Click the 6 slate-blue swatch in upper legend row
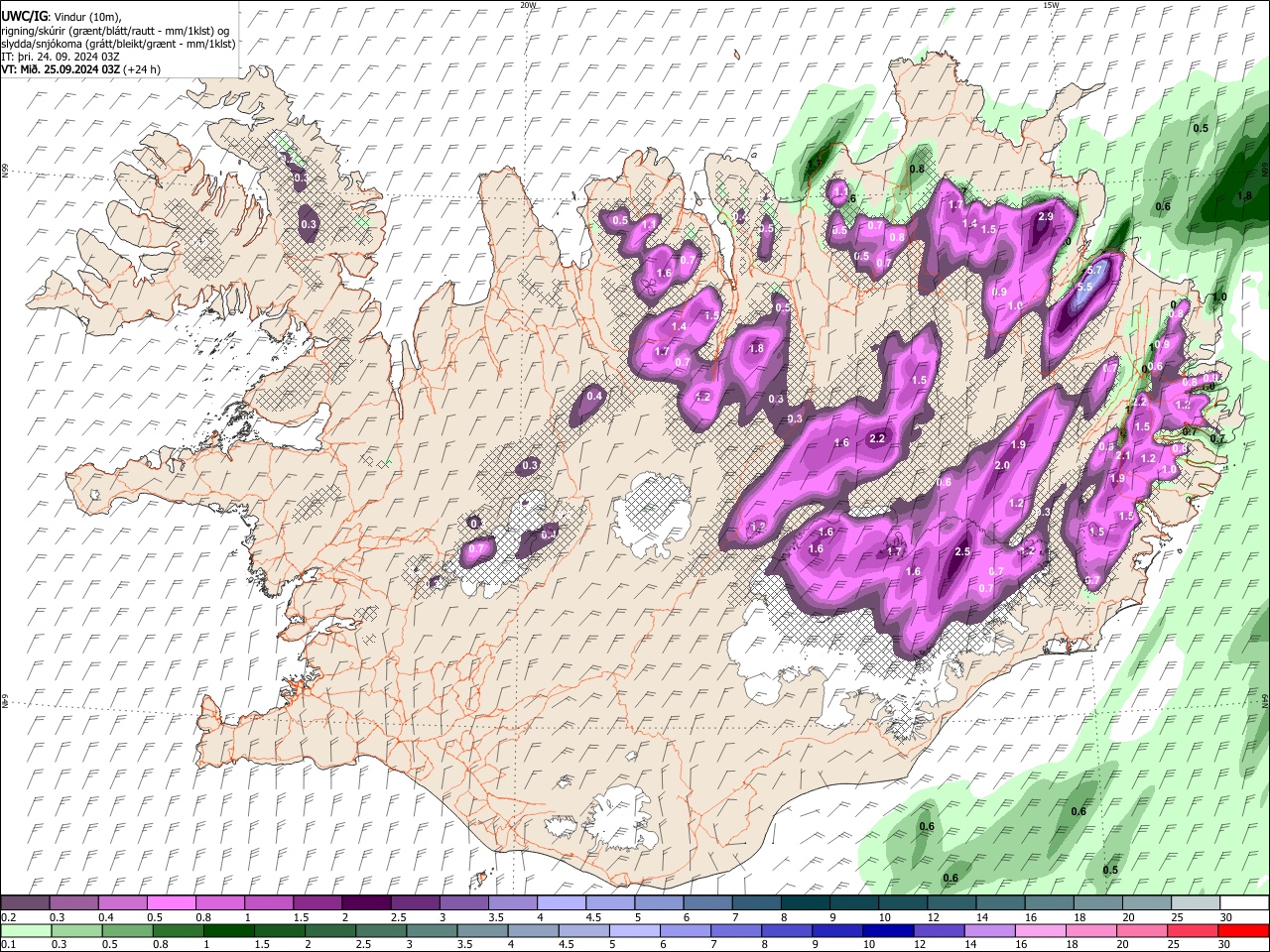The width and height of the screenshot is (1270, 952). [708, 903]
